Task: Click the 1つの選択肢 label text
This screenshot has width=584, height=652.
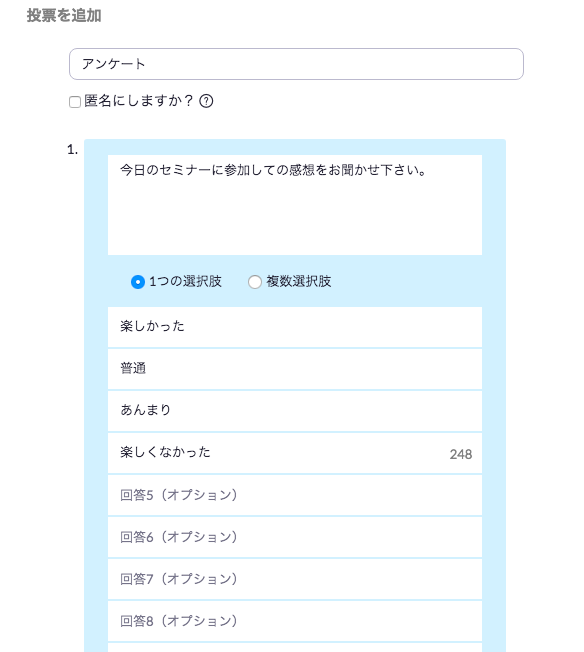Action: point(185,282)
